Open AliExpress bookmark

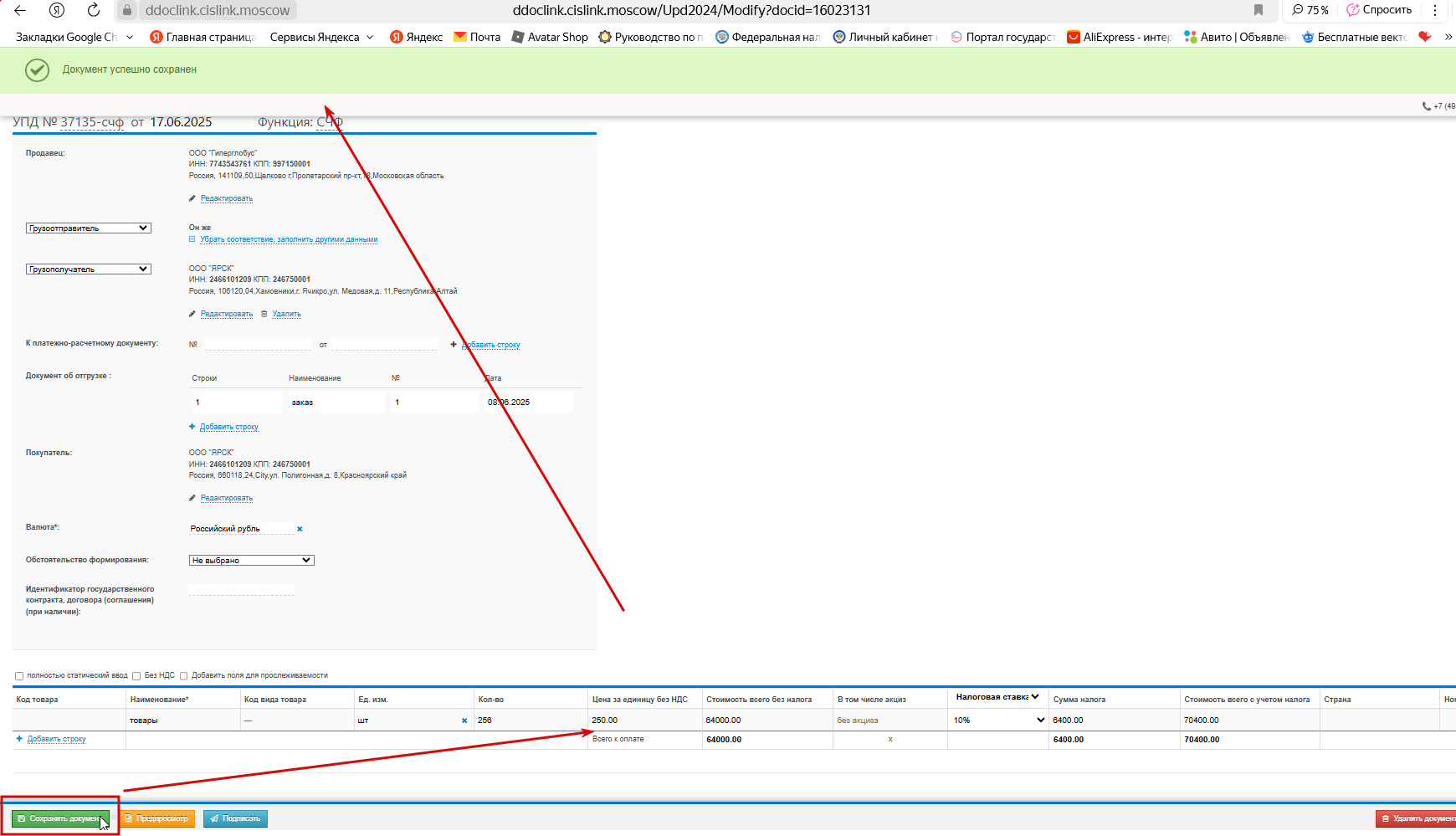[x=1120, y=37]
